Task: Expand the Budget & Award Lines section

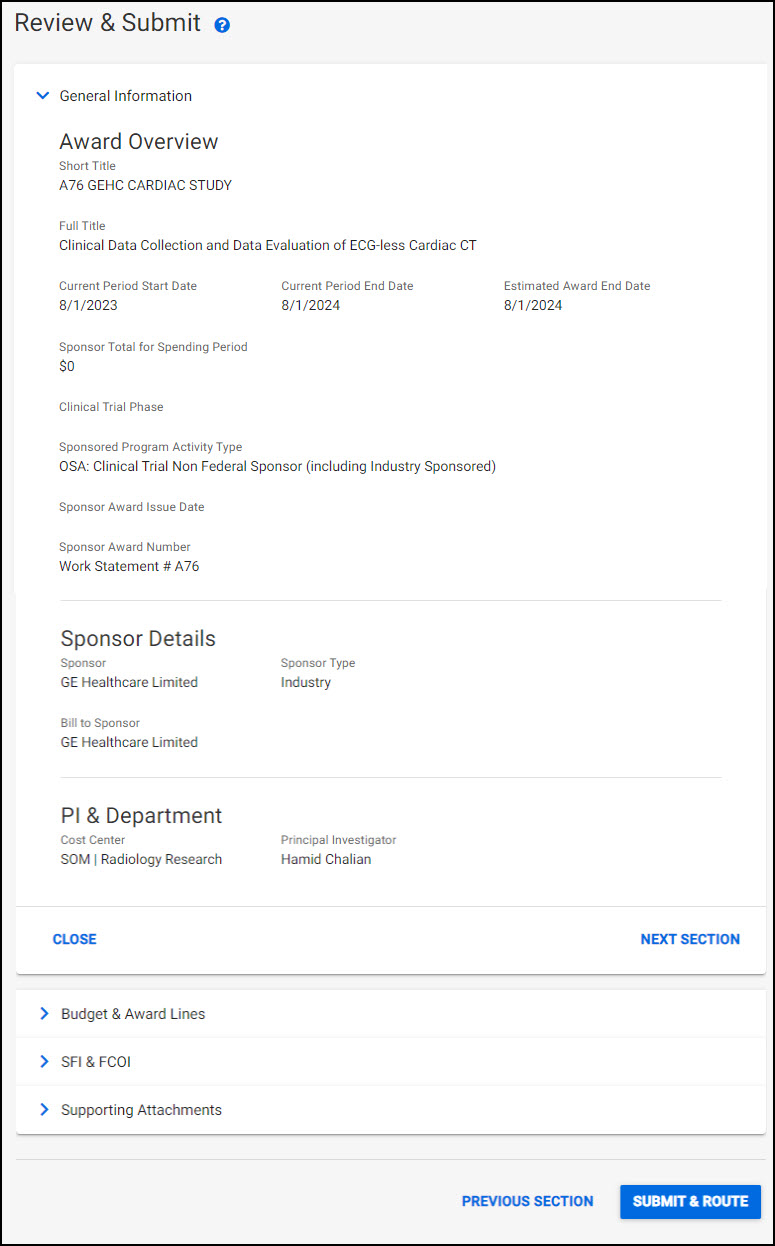Action: (133, 1013)
